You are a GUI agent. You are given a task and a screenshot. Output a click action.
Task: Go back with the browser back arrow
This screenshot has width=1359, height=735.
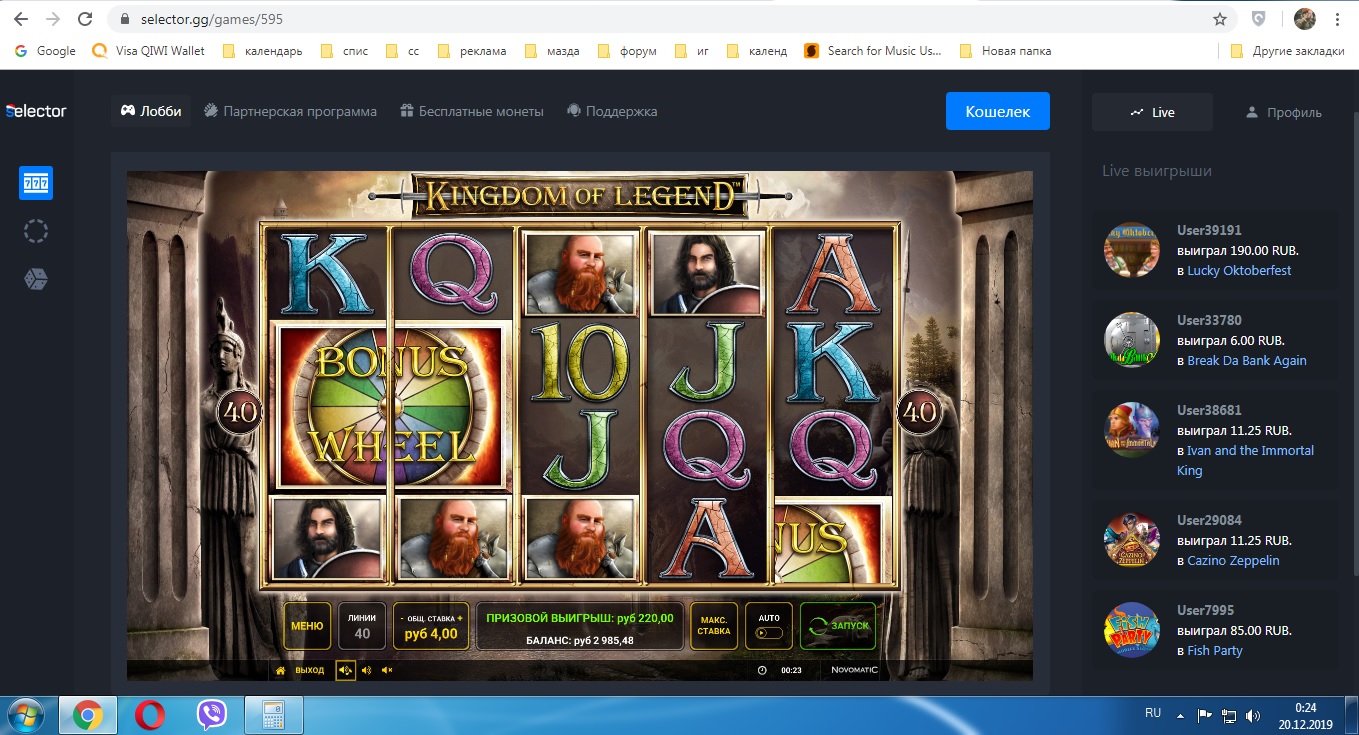tap(21, 19)
